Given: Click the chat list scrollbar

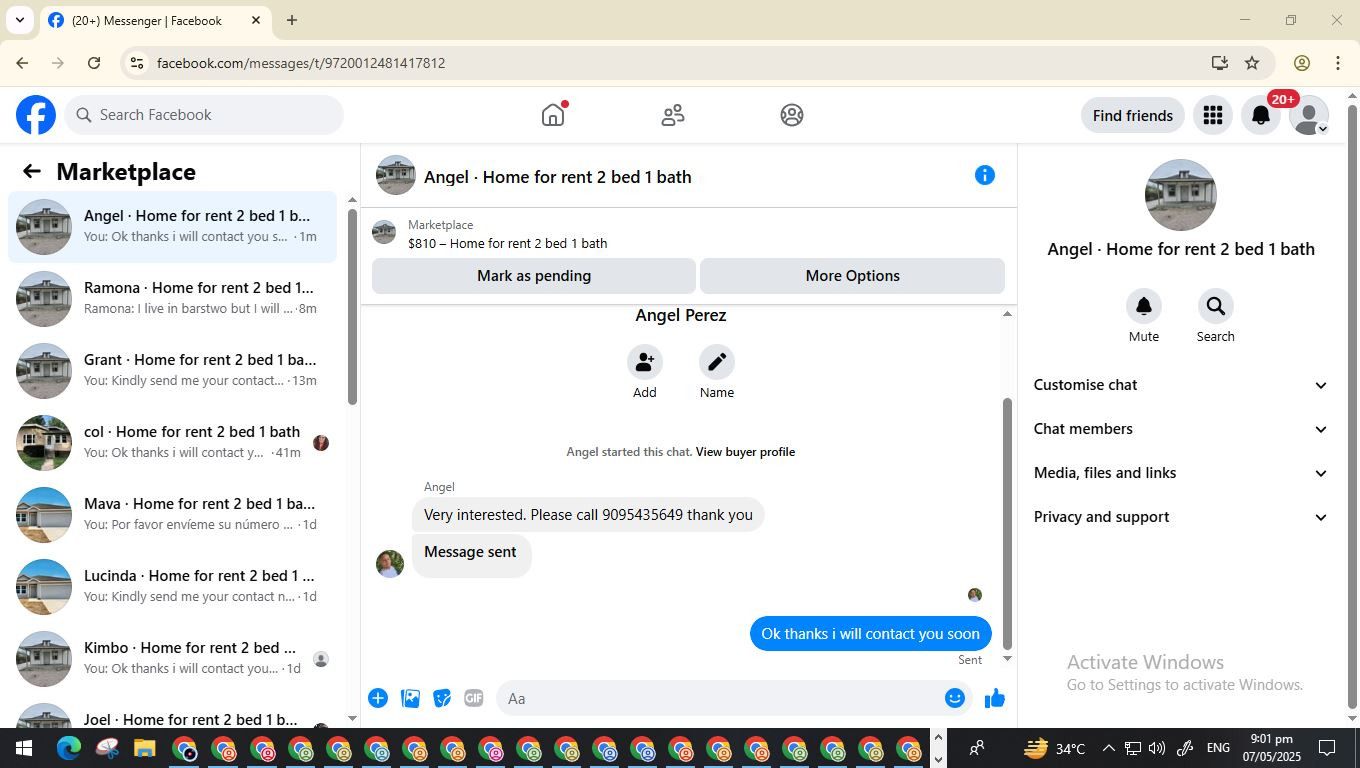Looking at the screenshot, I should click(352, 307).
